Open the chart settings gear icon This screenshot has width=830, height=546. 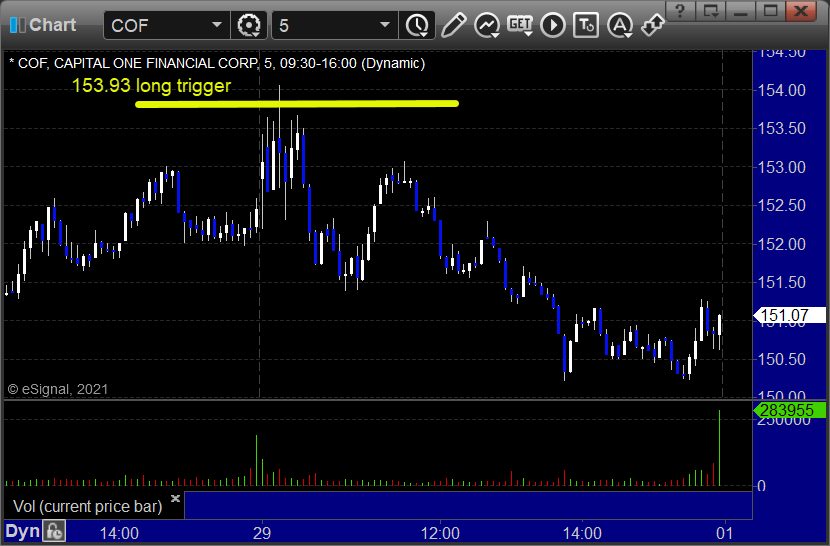[249, 25]
